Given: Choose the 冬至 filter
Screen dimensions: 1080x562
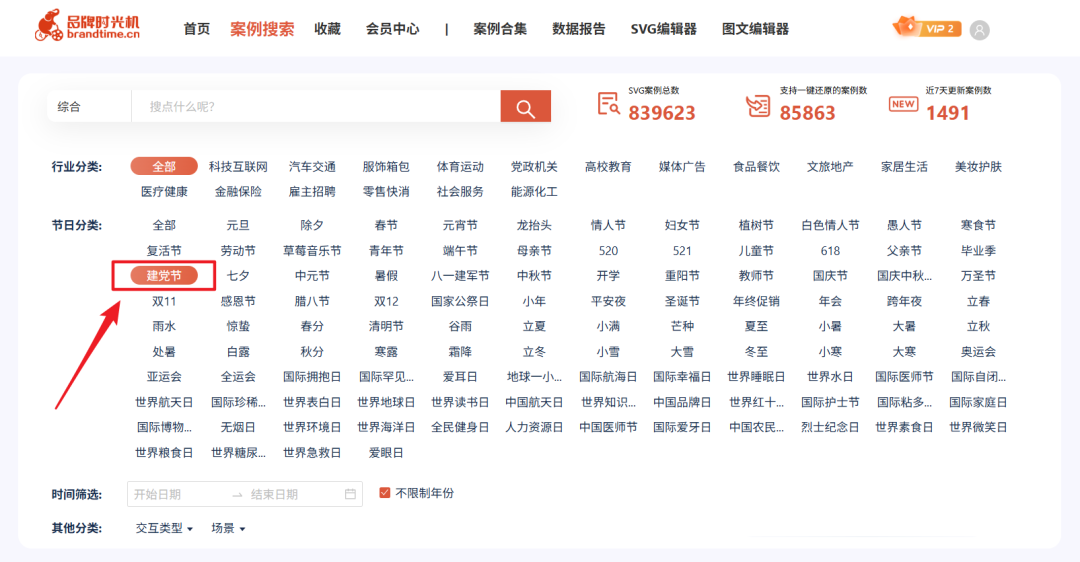Looking at the screenshot, I should click(756, 351).
